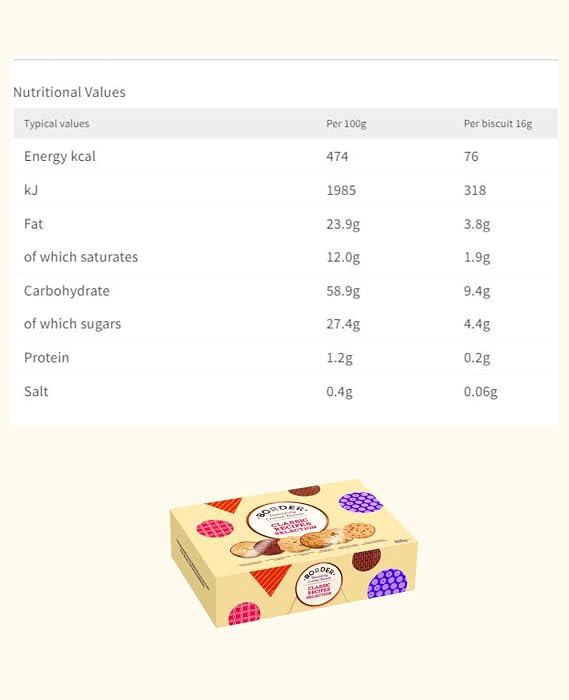Click the Border logo on box lid

287,520
